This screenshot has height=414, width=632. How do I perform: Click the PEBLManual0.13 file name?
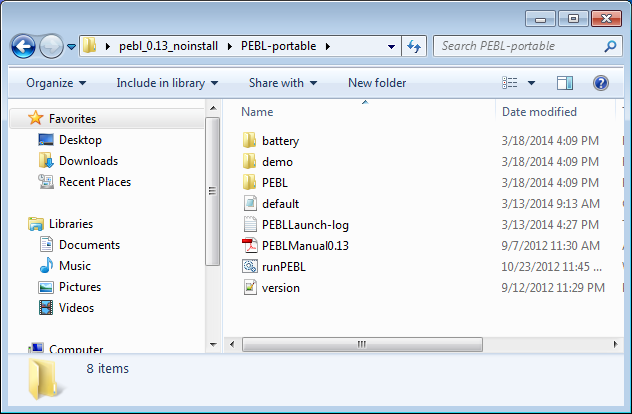pyautogui.click(x=305, y=245)
